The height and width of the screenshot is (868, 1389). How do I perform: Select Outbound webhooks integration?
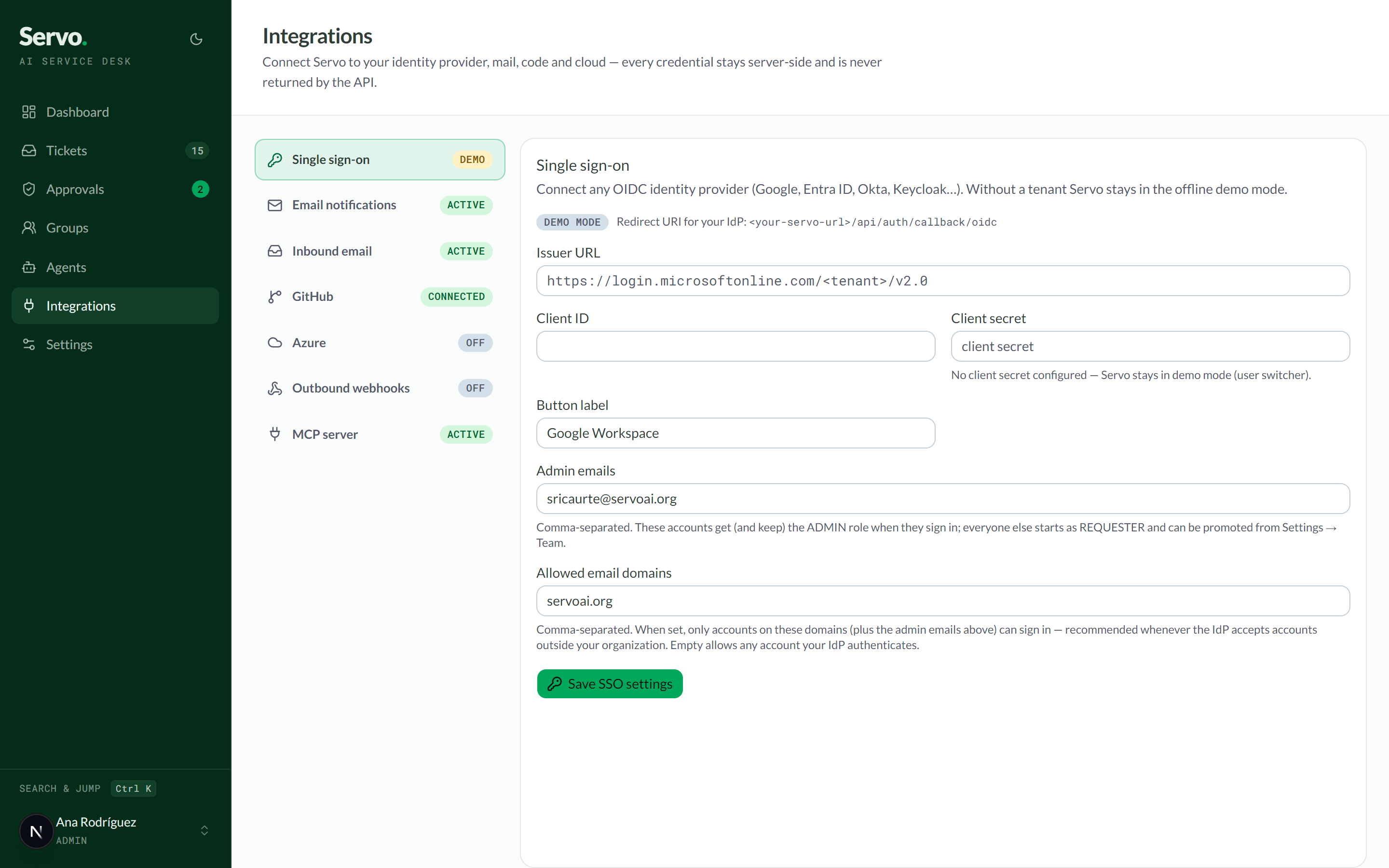coord(380,388)
